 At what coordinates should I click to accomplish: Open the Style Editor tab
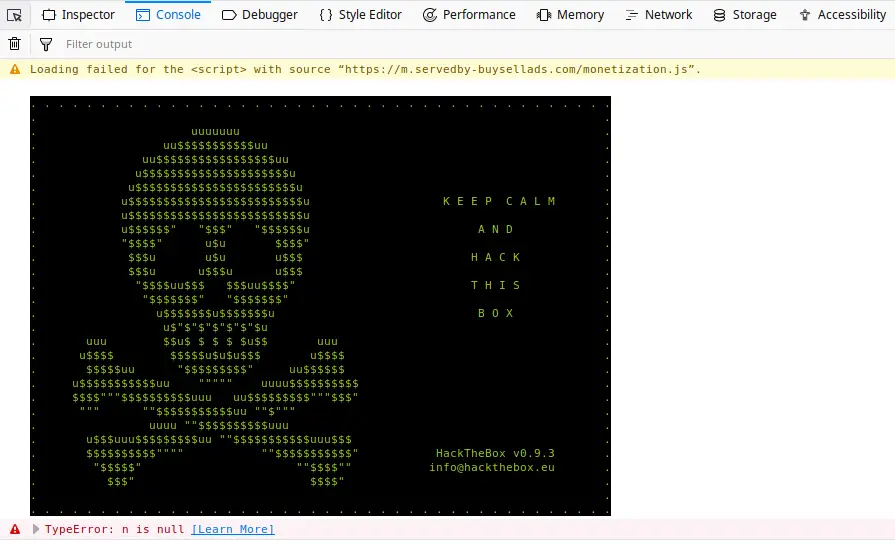pos(361,15)
